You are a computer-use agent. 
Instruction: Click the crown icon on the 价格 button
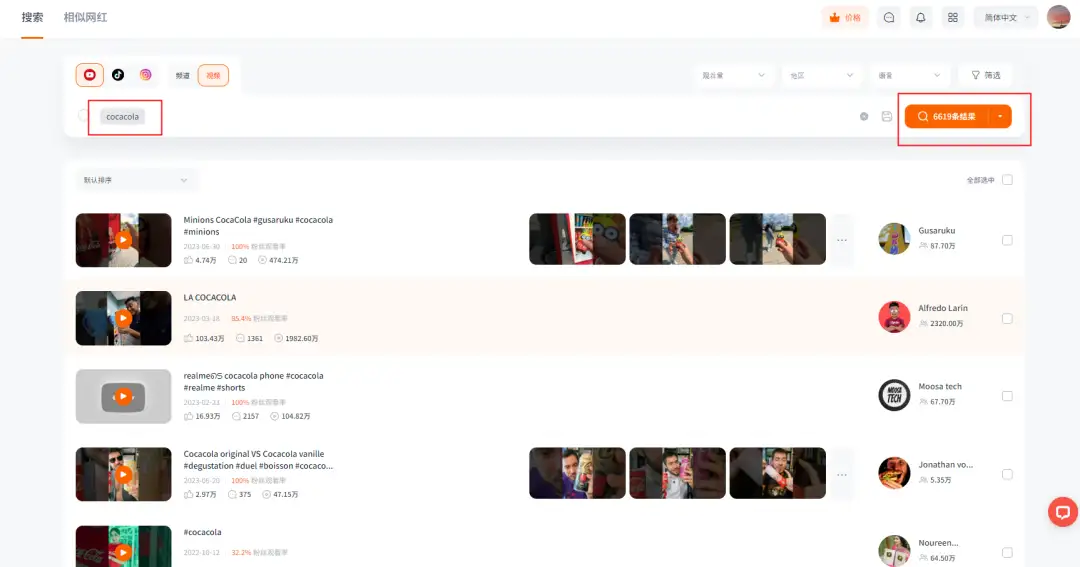[835, 17]
